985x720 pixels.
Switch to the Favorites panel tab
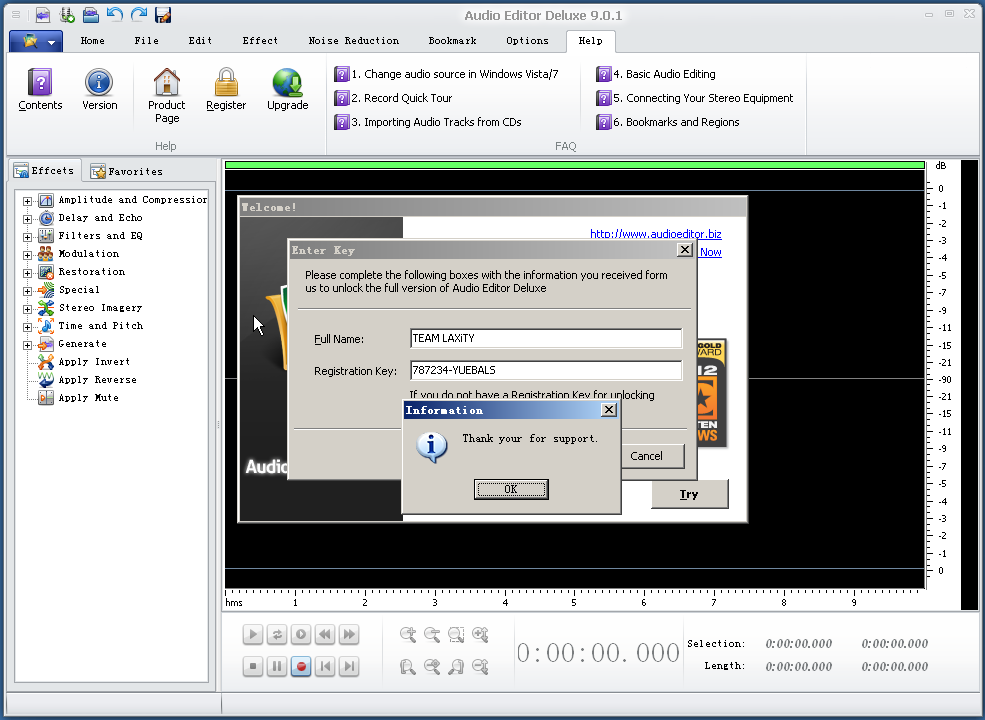127,171
